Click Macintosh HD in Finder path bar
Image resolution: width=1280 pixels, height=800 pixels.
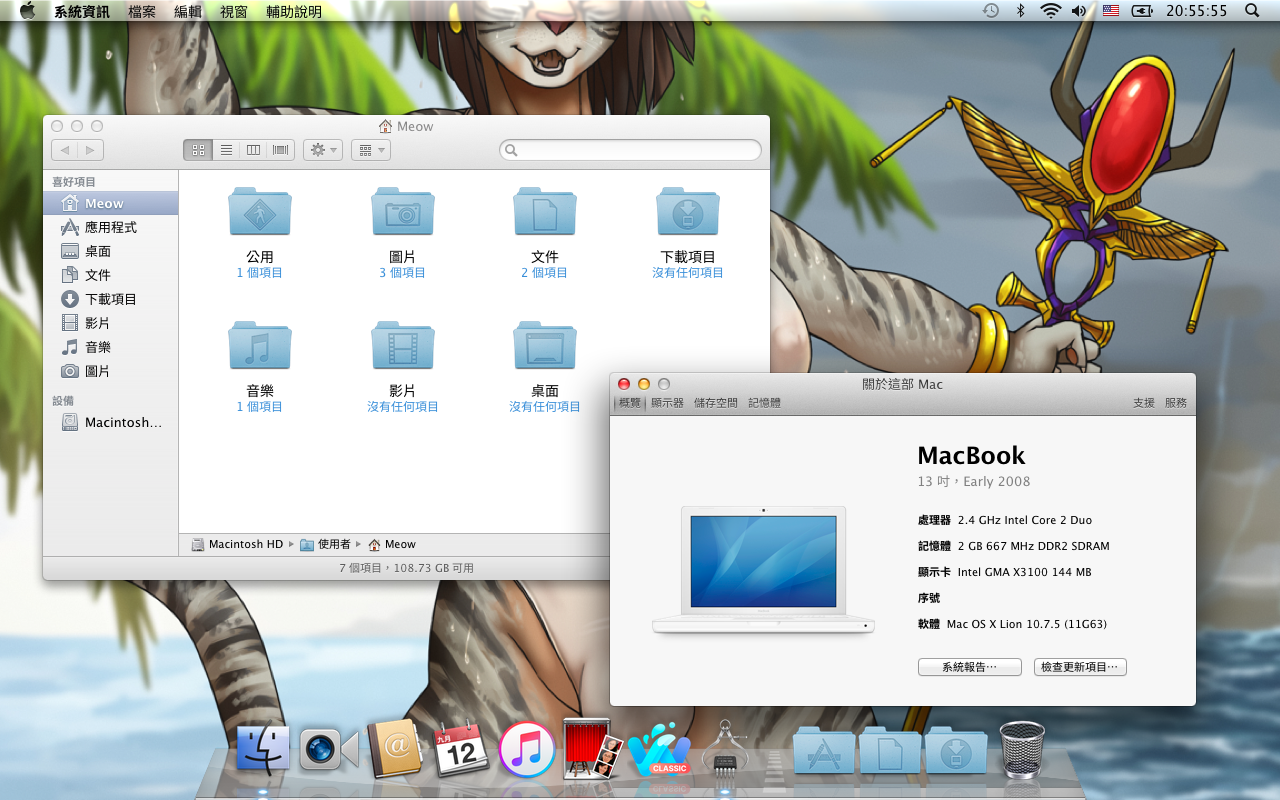pos(237,544)
